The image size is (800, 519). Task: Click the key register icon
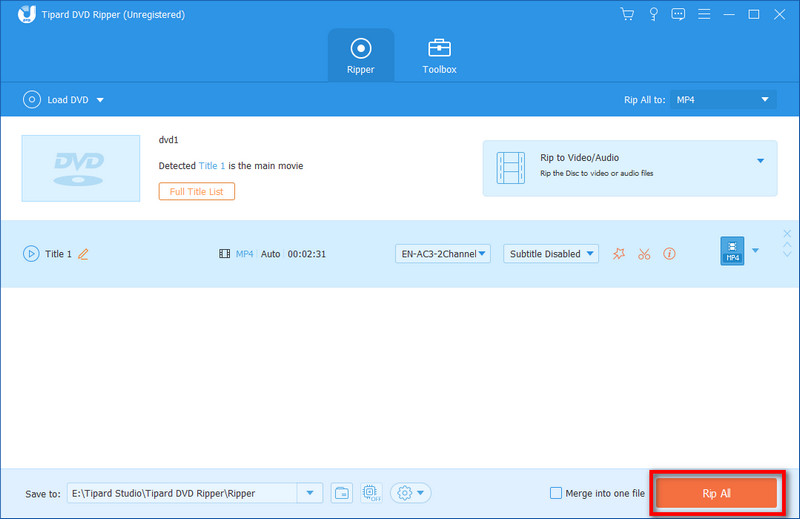pos(652,14)
